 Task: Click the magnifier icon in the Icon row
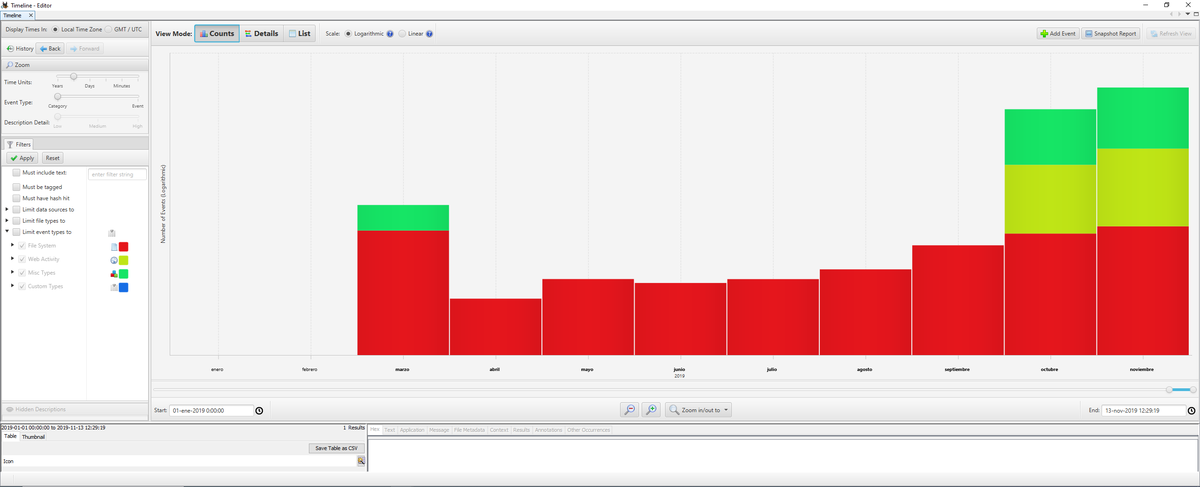361,461
